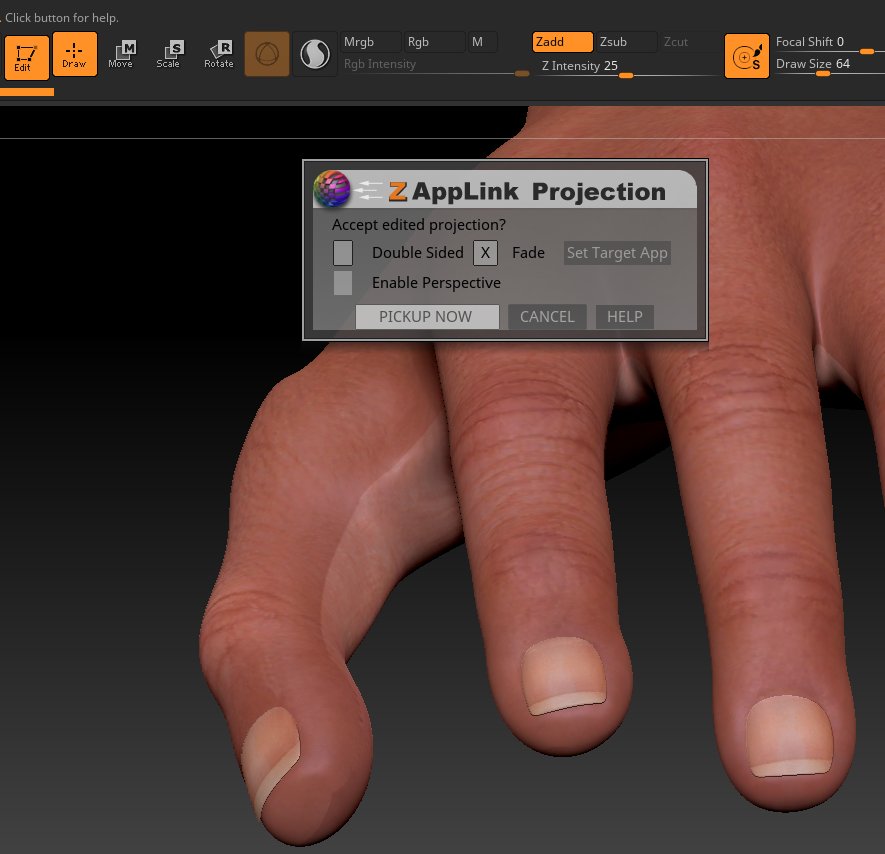Click the ZAppLink colorful sphere logo
The width and height of the screenshot is (885, 854).
pos(332,189)
